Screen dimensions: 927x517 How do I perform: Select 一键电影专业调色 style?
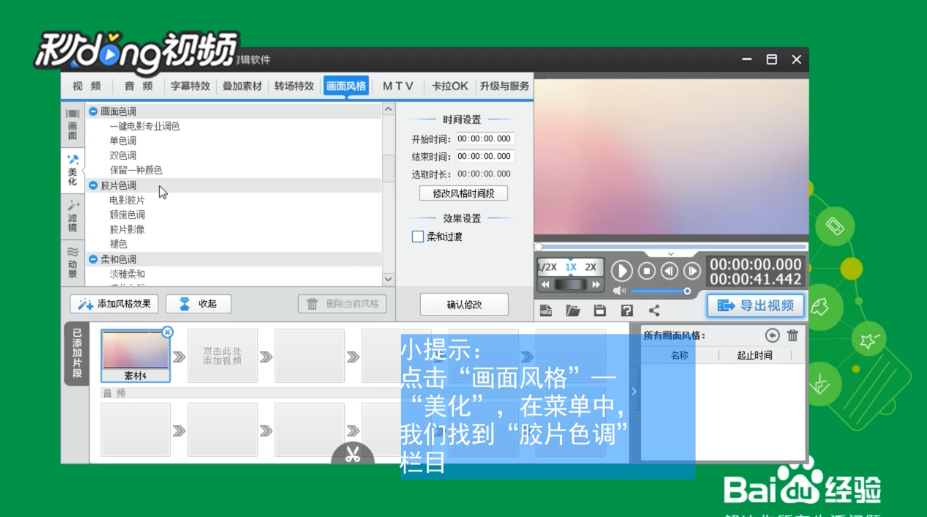[145, 126]
